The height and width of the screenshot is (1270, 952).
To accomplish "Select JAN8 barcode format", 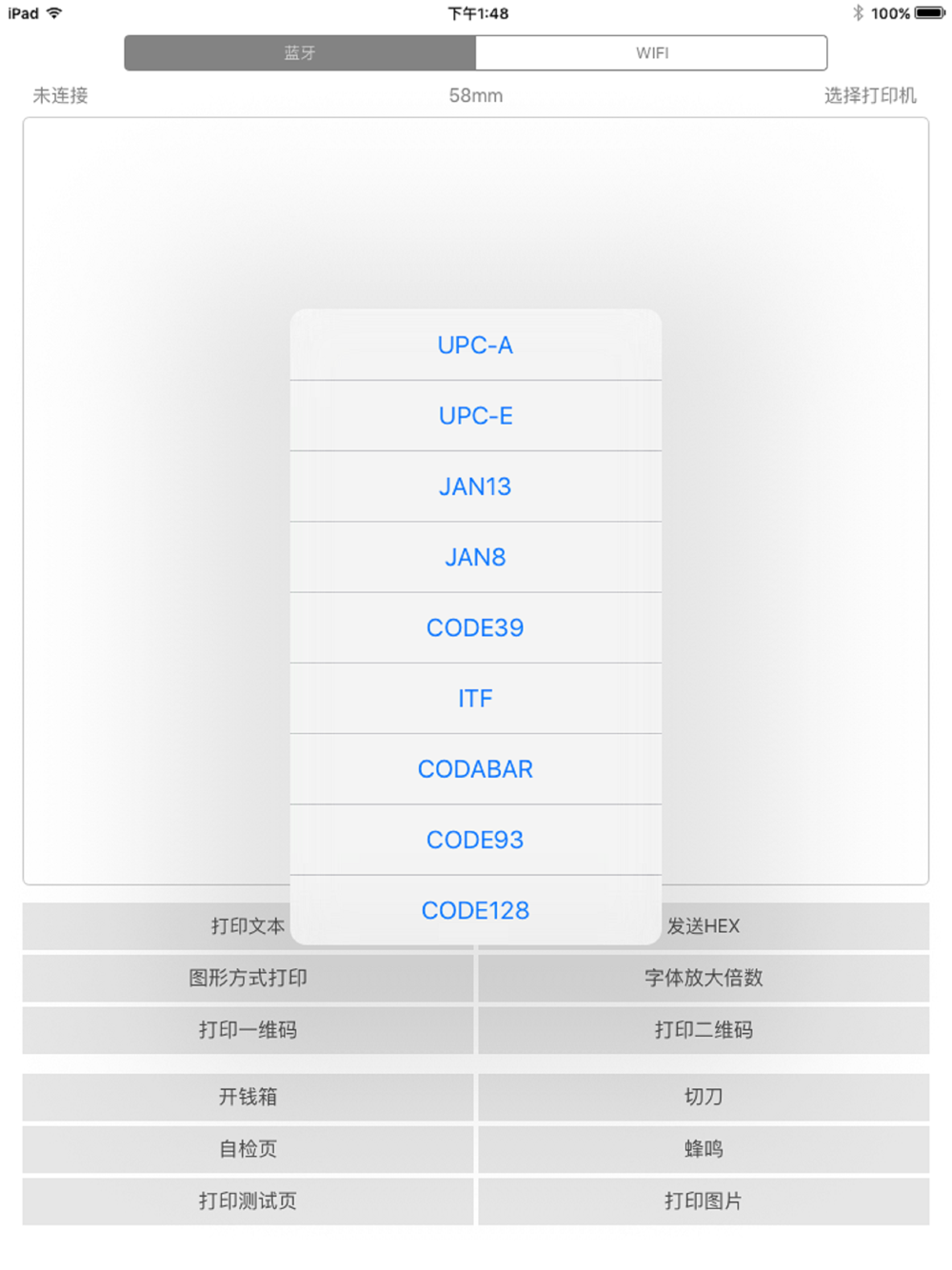I will pyautogui.click(x=475, y=557).
